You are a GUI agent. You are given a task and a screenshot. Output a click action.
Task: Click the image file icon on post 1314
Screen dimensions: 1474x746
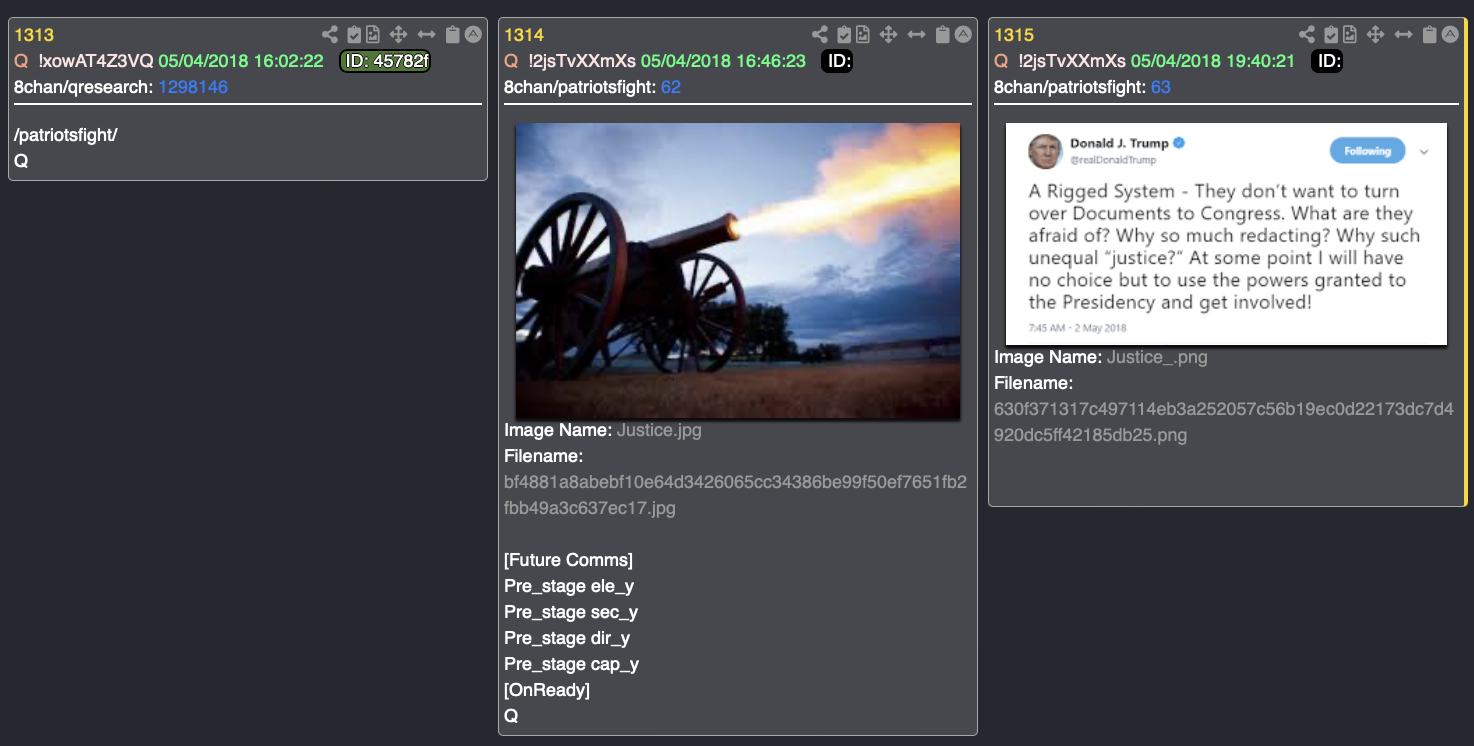pyautogui.click(x=863, y=35)
